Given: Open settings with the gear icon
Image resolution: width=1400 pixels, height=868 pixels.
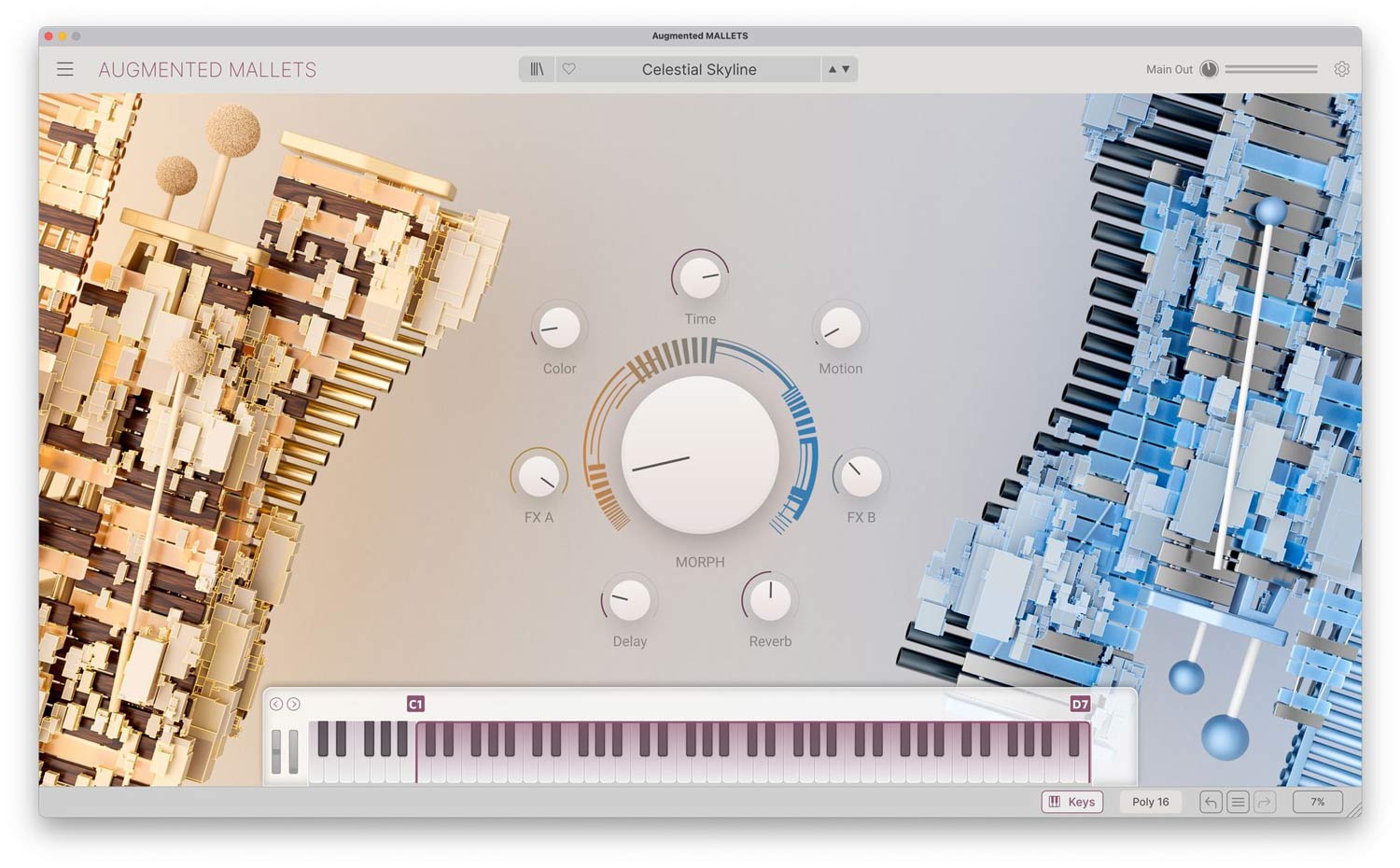Looking at the screenshot, I should (1341, 69).
